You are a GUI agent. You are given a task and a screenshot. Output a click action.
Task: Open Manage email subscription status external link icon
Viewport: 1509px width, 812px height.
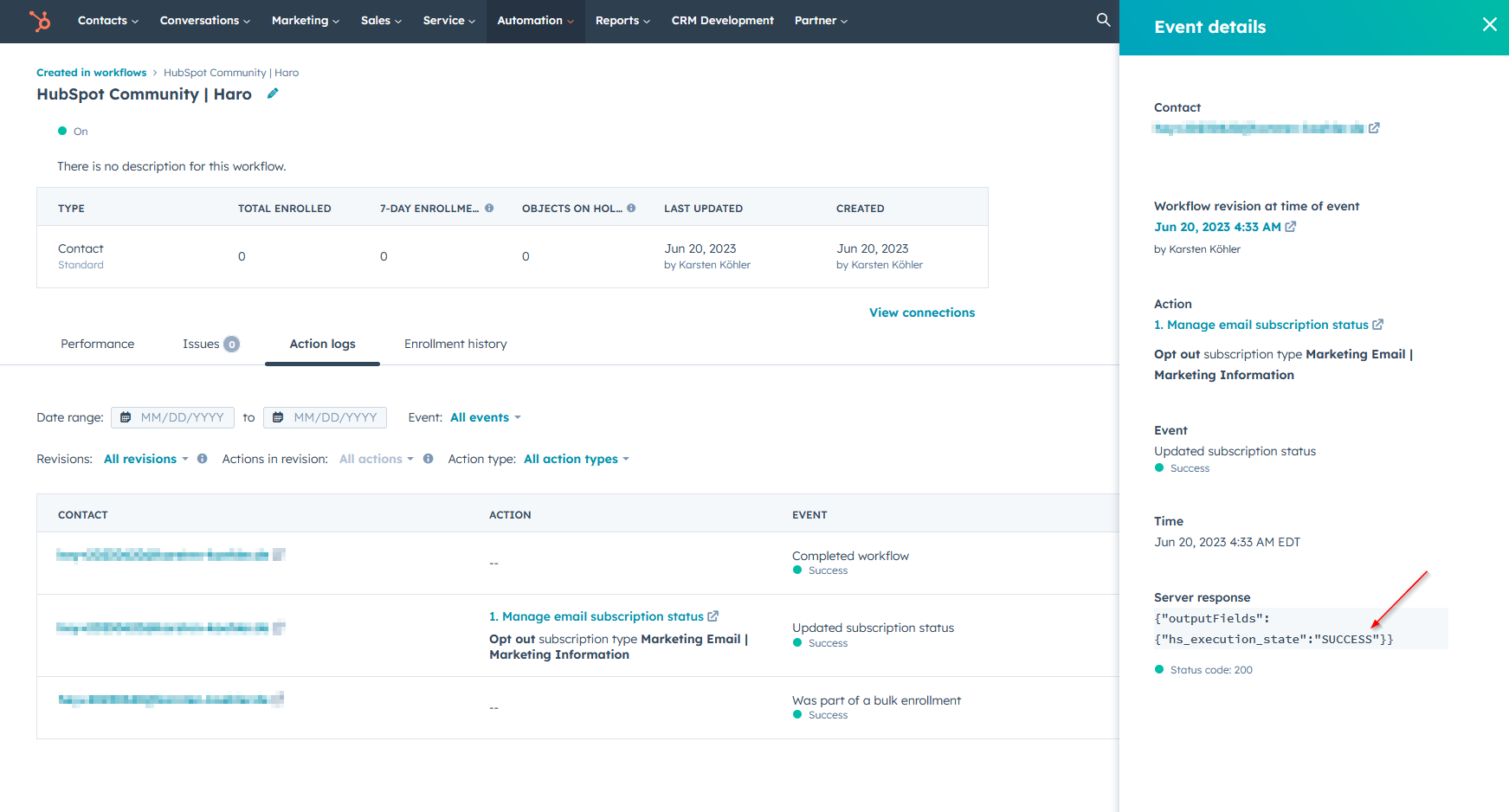pos(713,615)
